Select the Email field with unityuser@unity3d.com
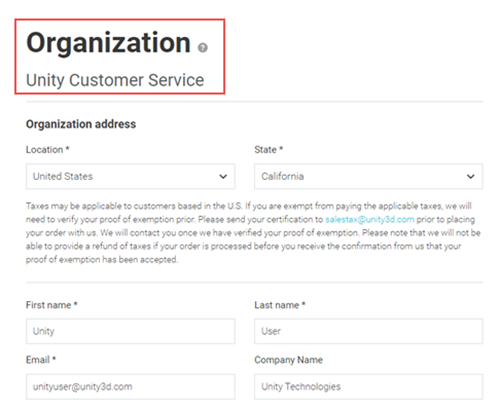The height and width of the screenshot is (408, 500). [x=130, y=387]
